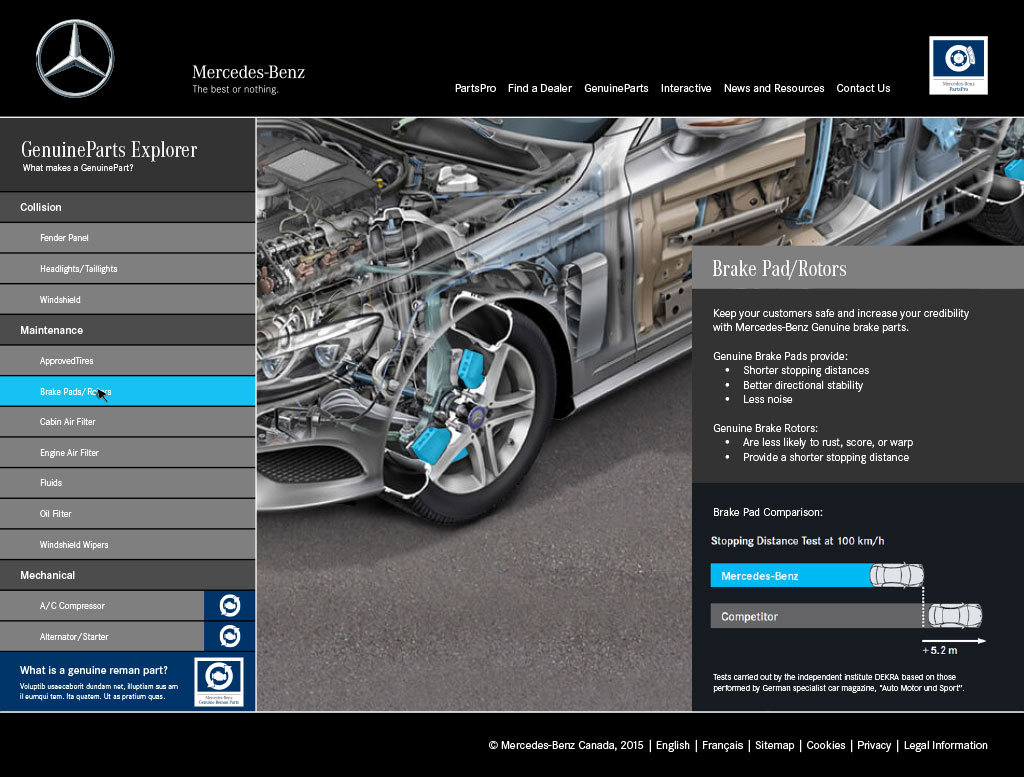Click the upper blue brake pad on wheel
This screenshot has width=1024, height=777.
click(470, 368)
